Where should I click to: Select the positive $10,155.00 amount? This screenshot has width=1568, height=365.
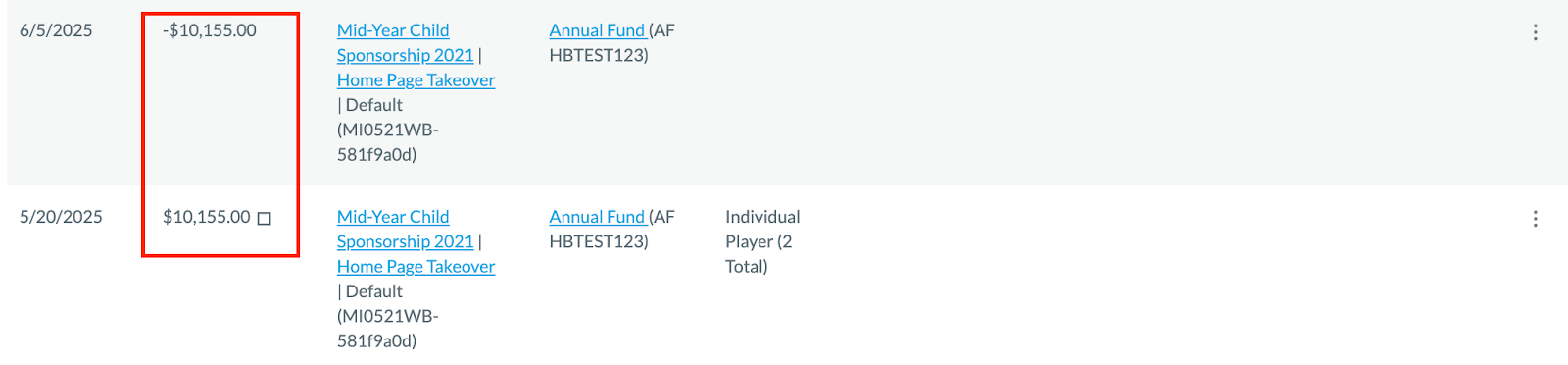coord(207,217)
